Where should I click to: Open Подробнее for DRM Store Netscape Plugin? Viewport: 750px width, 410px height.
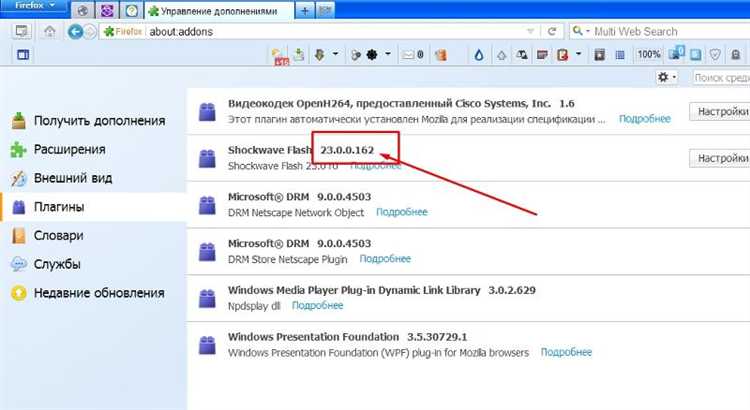(x=385, y=259)
